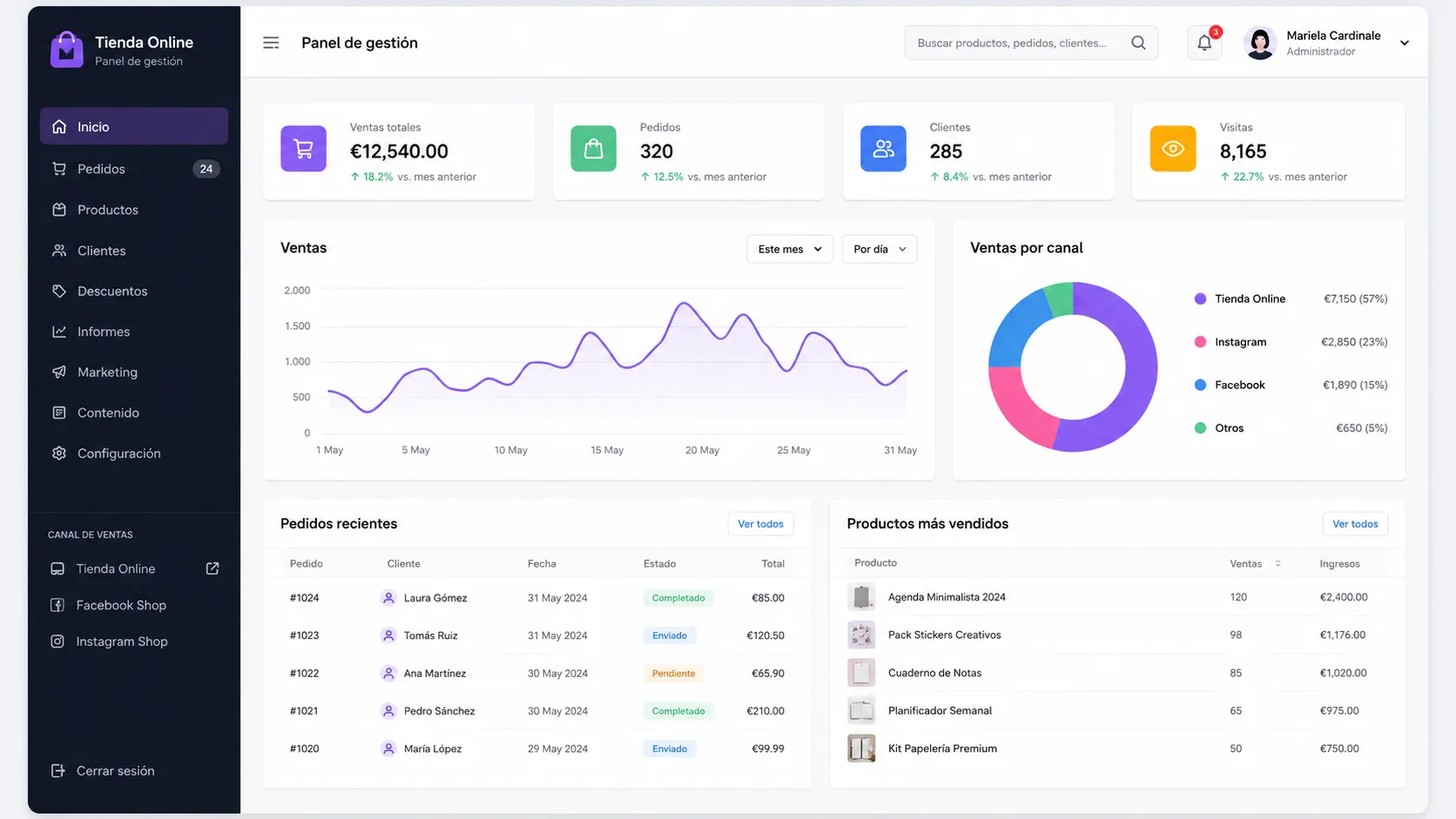Click the blue Facebook legend dot

click(1200, 385)
